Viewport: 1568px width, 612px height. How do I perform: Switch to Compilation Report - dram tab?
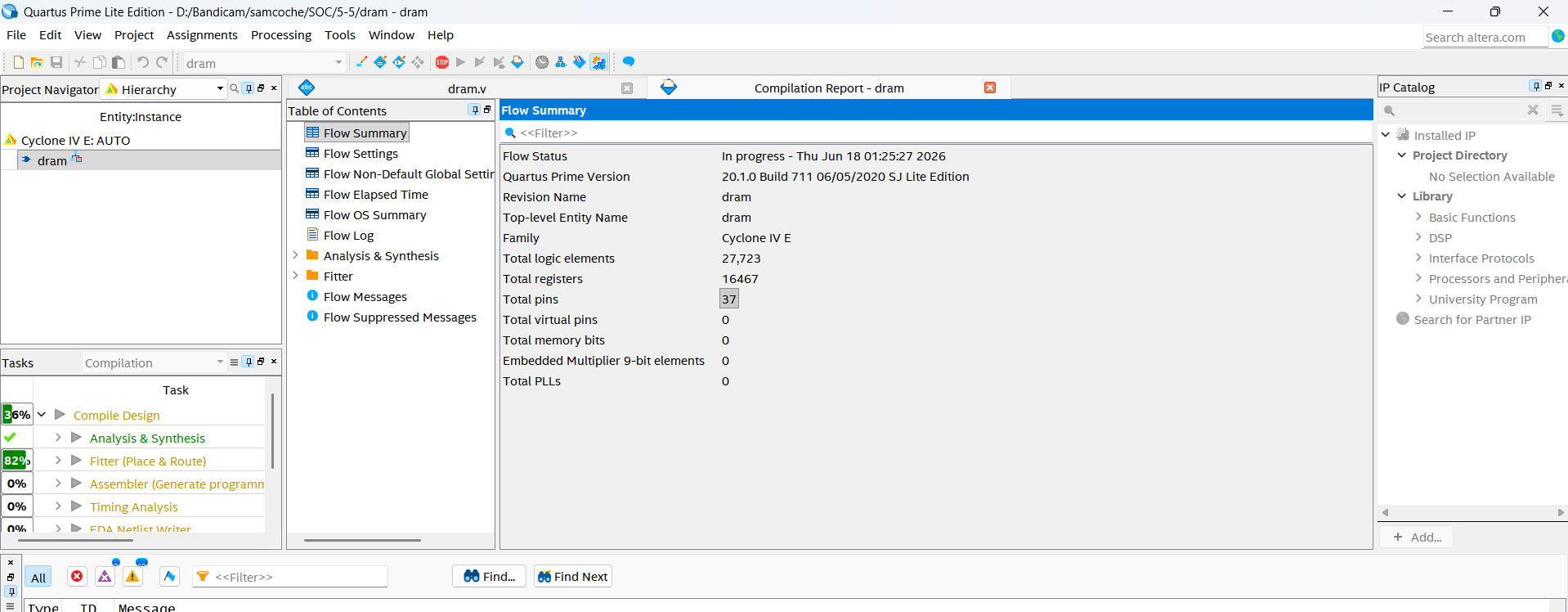(829, 88)
